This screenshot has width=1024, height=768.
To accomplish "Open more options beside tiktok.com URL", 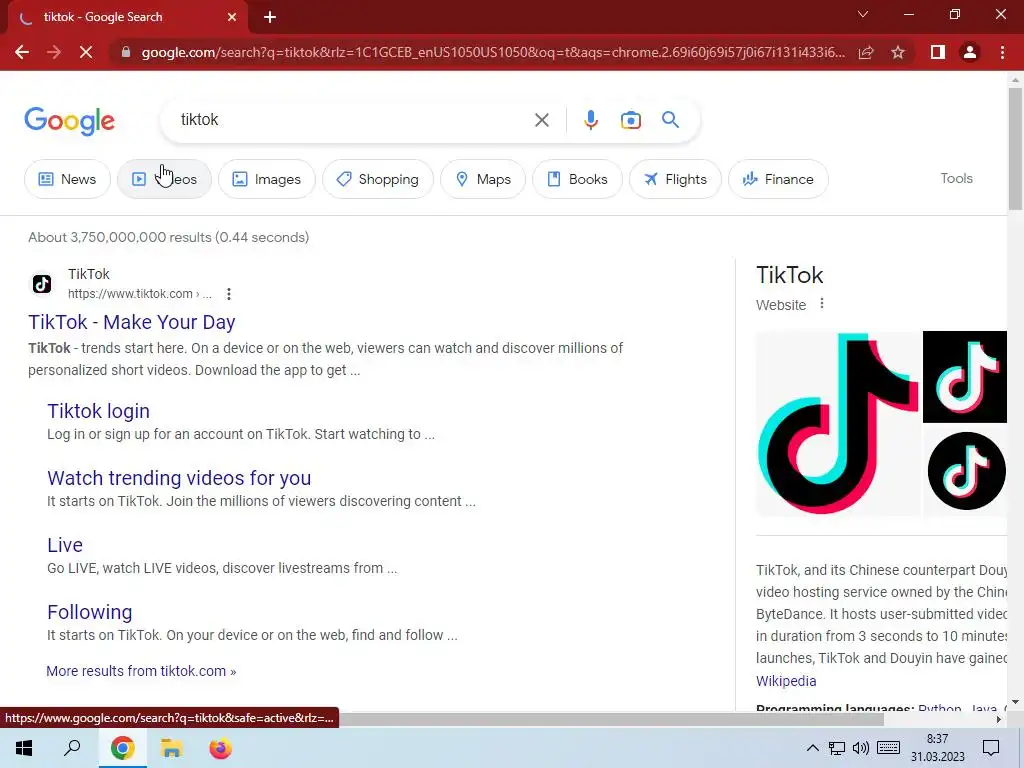I will click(229, 294).
